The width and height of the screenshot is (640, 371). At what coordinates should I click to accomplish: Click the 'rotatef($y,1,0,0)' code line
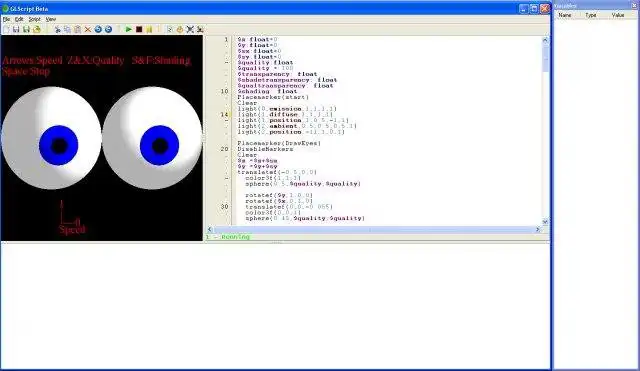(279, 195)
